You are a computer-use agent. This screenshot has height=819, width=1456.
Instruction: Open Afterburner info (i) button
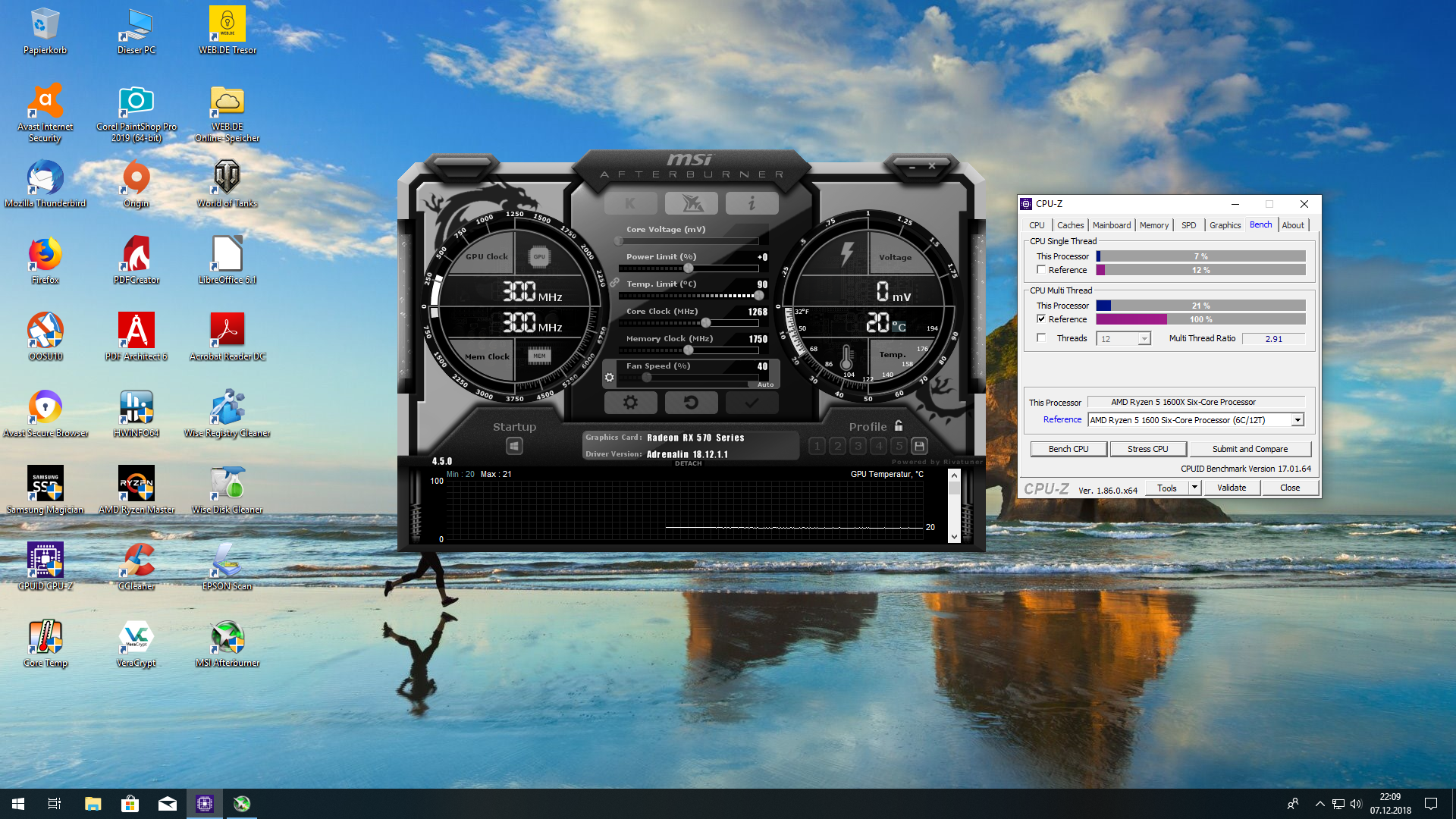click(x=752, y=203)
